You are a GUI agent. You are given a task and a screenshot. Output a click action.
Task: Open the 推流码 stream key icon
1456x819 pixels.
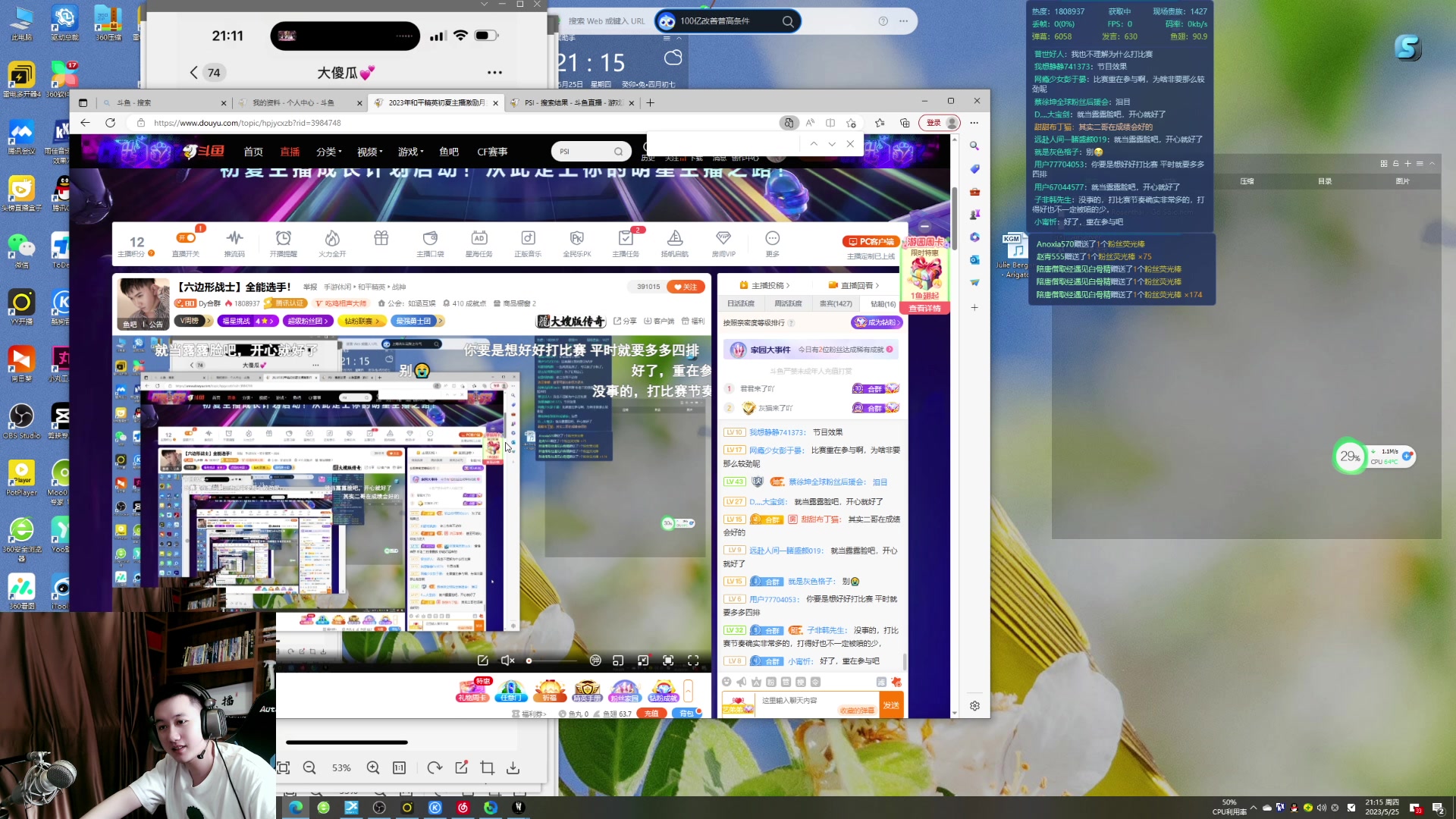click(234, 238)
